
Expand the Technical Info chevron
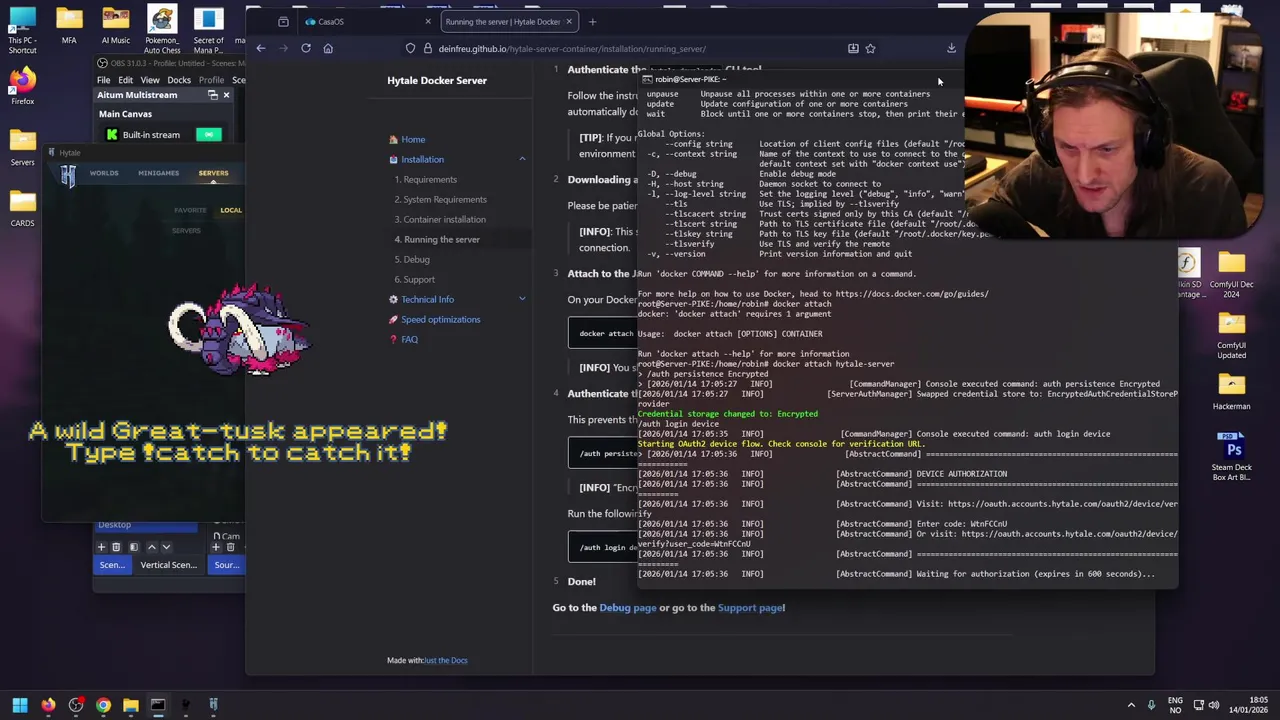tap(521, 299)
